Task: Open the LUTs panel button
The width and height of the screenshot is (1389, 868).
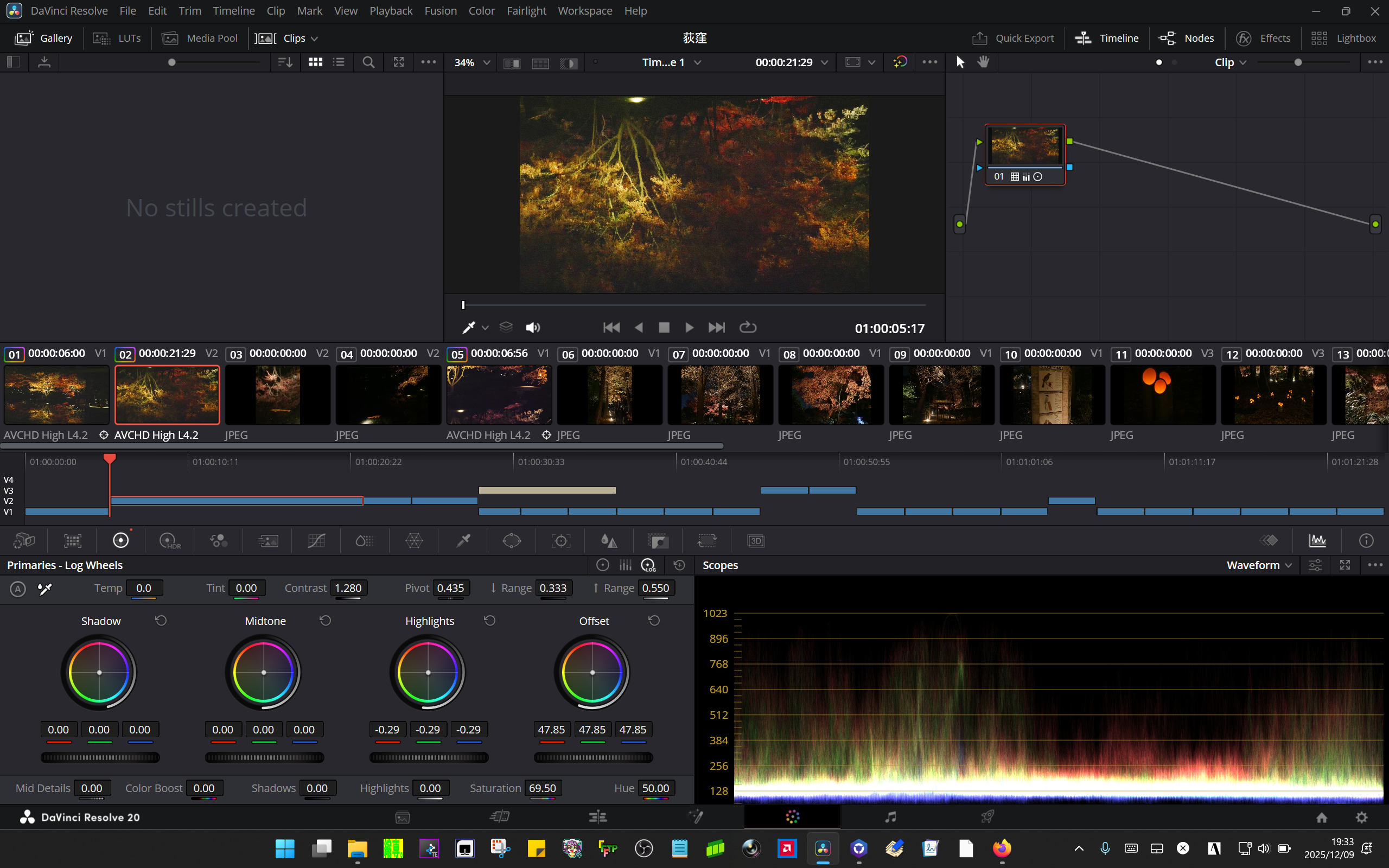Action: (x=117, y=38)
